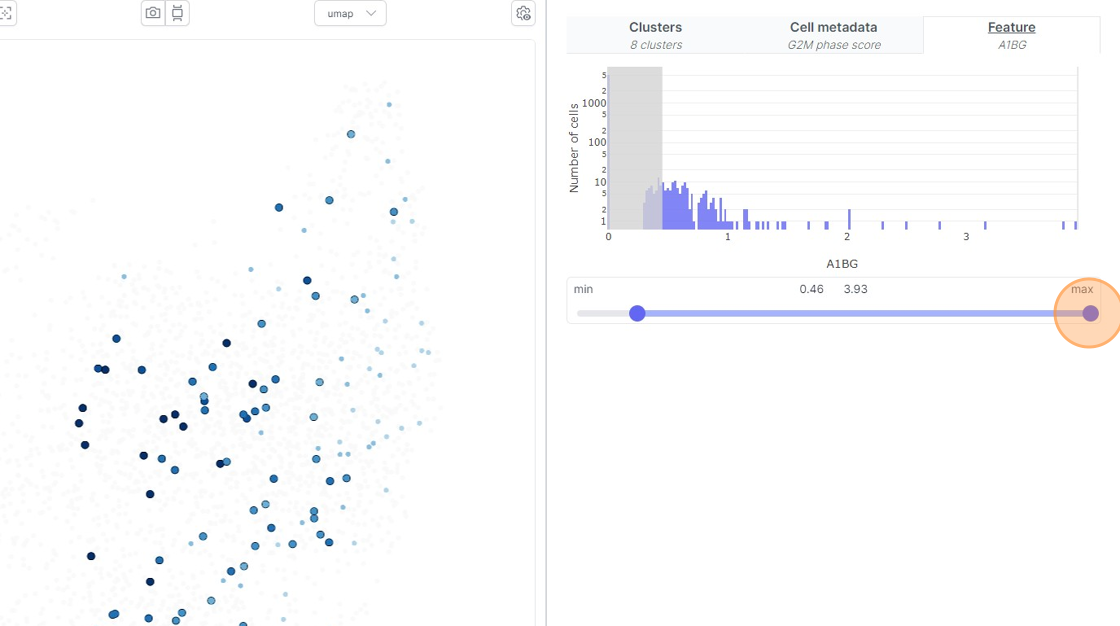This screenshot has height=626, width=1120.
Task: Click the min slider handle
Action: (x=637, y=313)
